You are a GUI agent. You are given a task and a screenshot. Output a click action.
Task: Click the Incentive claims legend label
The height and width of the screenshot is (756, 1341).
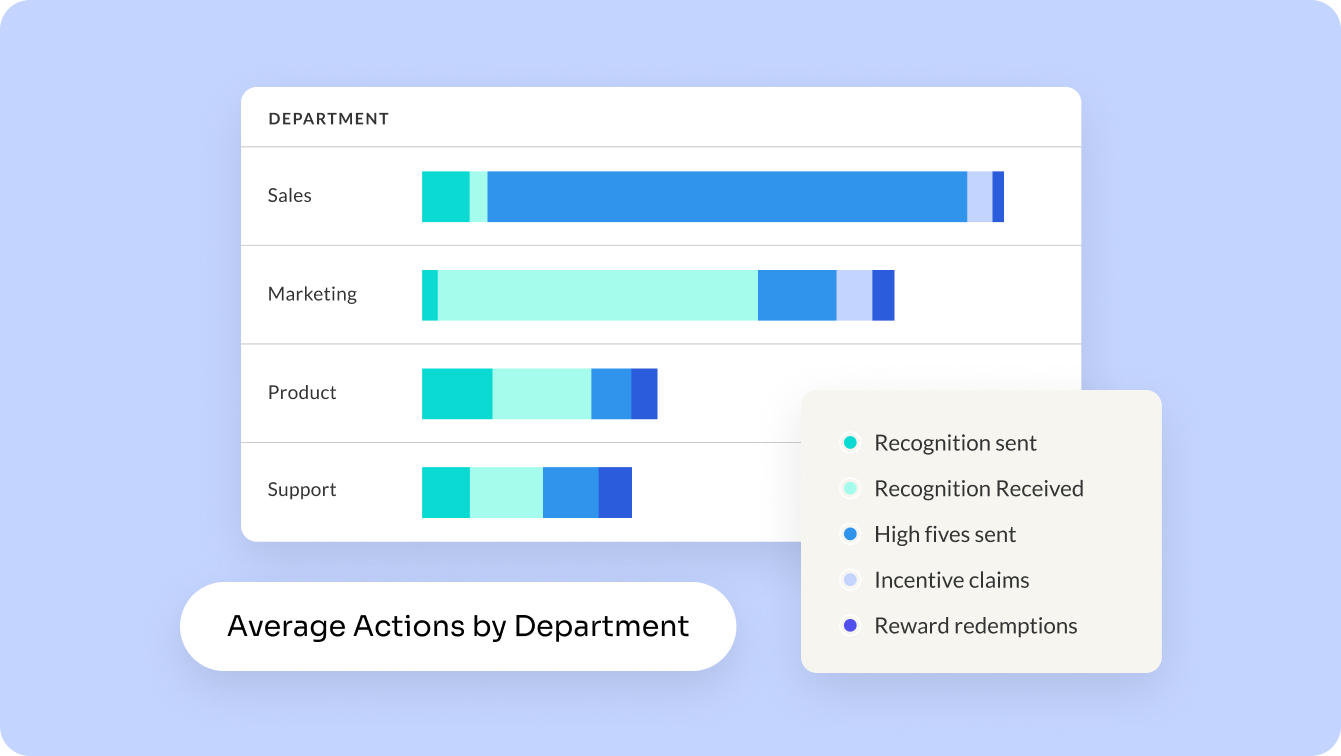tap(951, 580)
